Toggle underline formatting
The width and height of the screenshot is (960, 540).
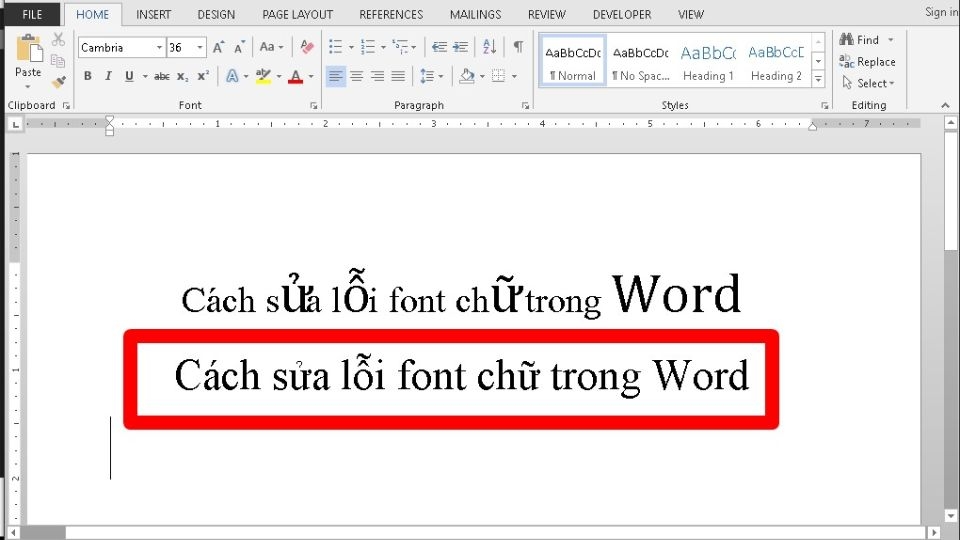point(129,77)
